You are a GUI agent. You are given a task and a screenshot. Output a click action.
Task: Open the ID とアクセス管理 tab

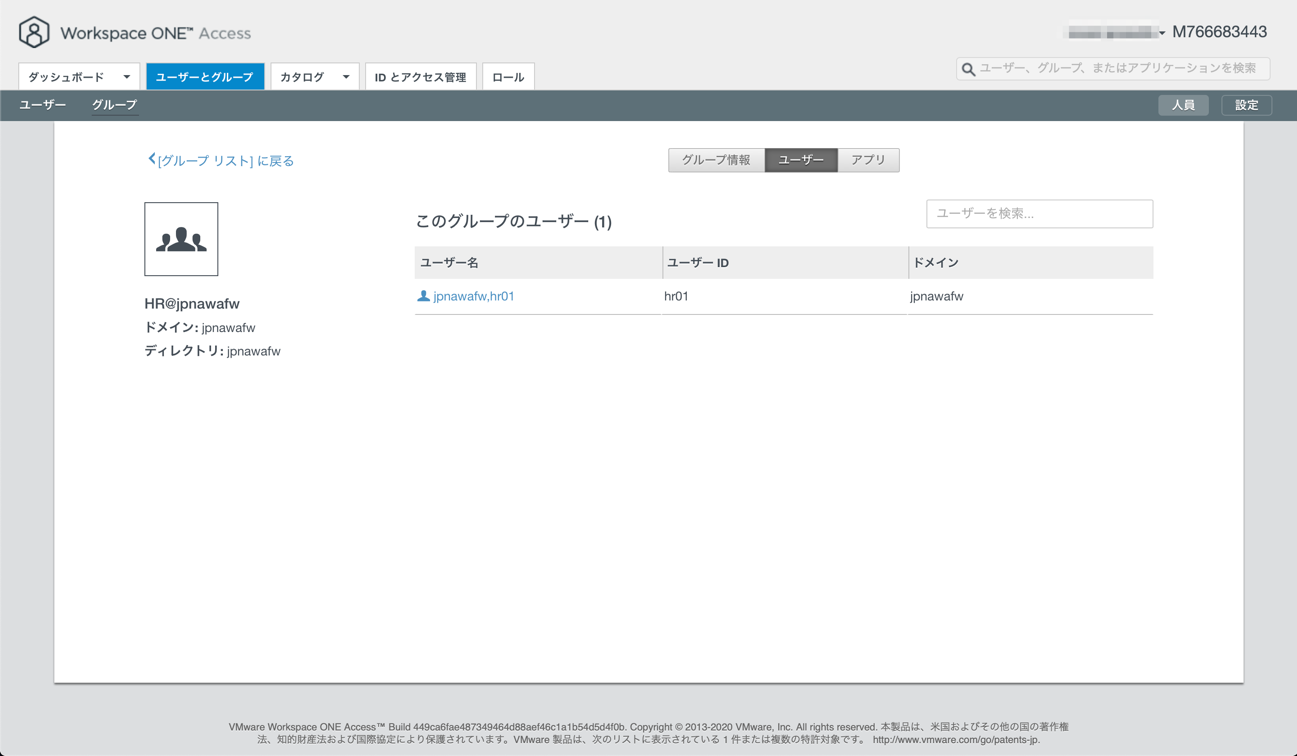coord(420,77)
